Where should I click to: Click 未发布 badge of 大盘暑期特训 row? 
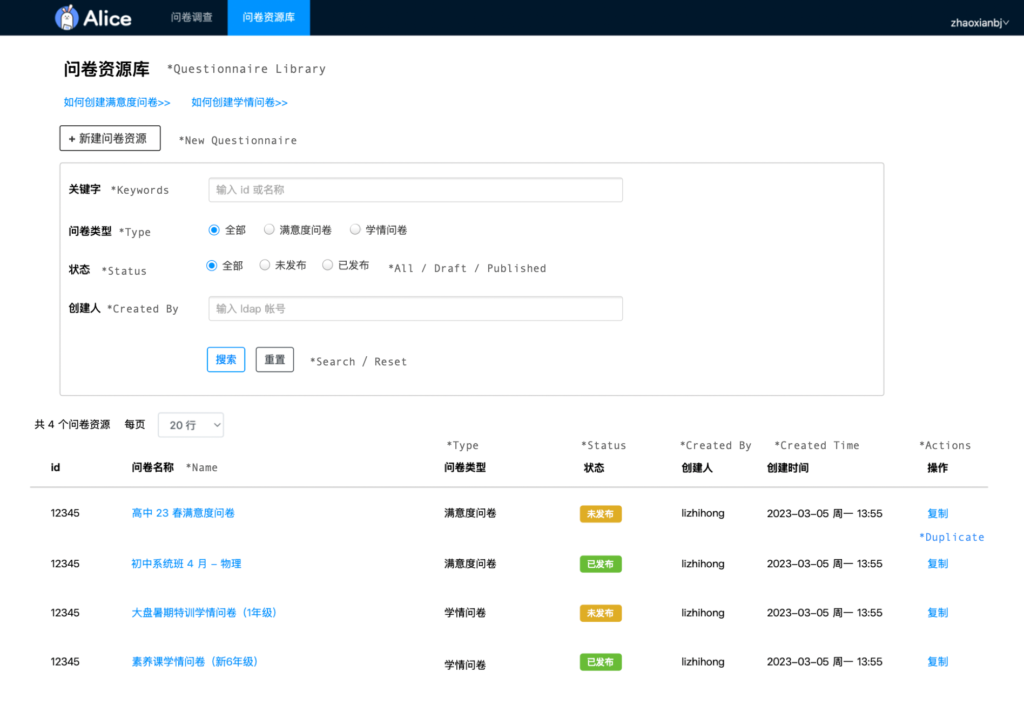point(600,613)
